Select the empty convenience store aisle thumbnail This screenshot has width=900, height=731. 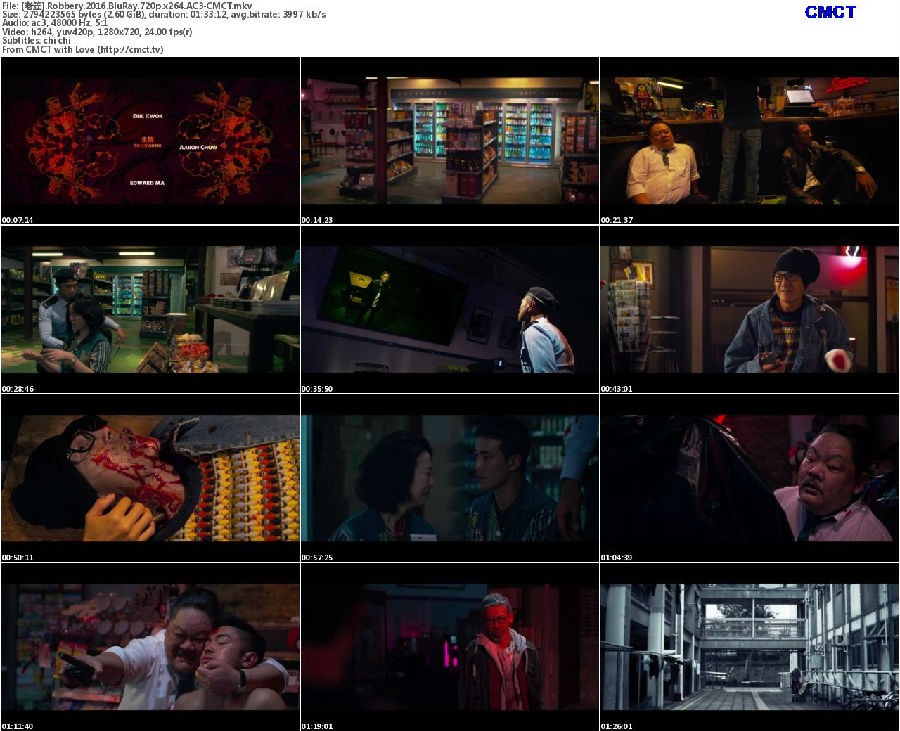pyautogui.click(x=450, y=141)
